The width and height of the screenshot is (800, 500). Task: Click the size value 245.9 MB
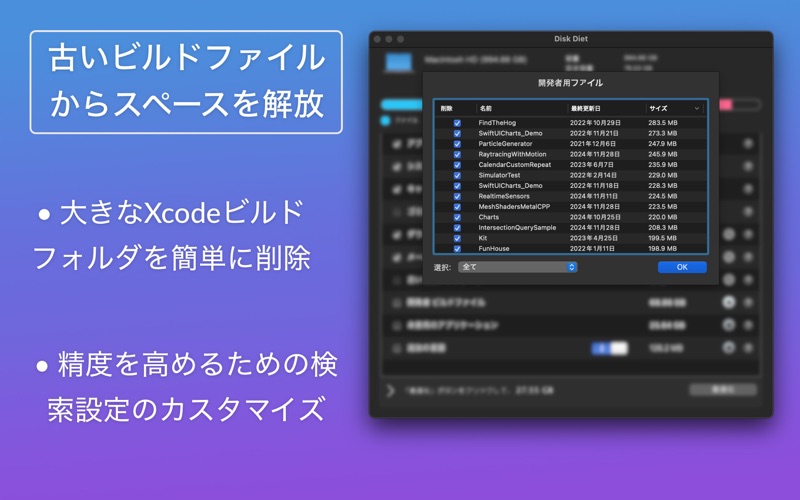point(663,154)
